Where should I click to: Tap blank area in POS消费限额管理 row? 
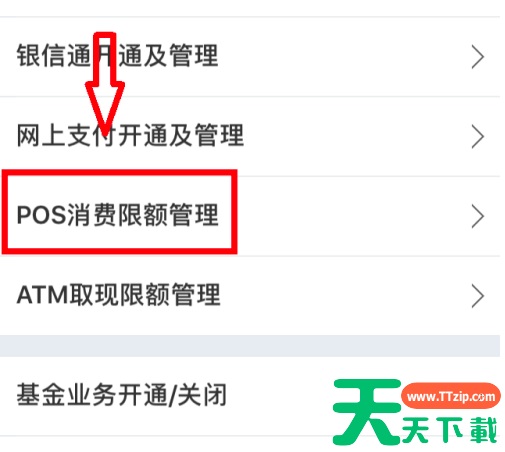click(x=350, y=216)
